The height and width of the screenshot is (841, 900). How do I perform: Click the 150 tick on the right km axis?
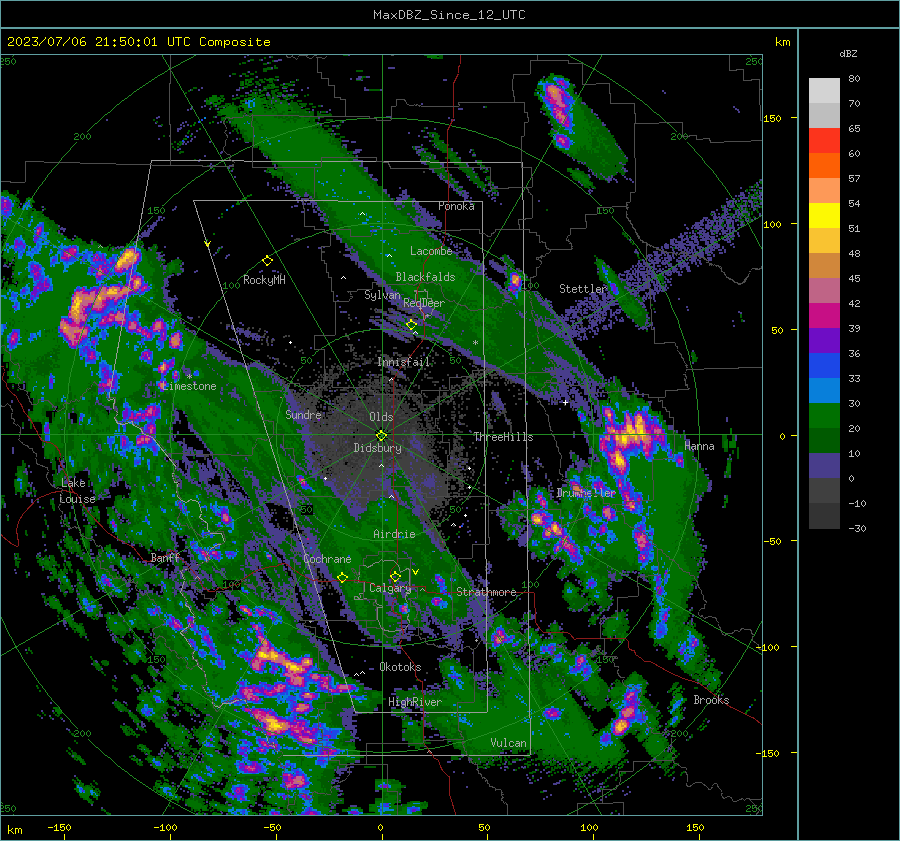(772, 118)
